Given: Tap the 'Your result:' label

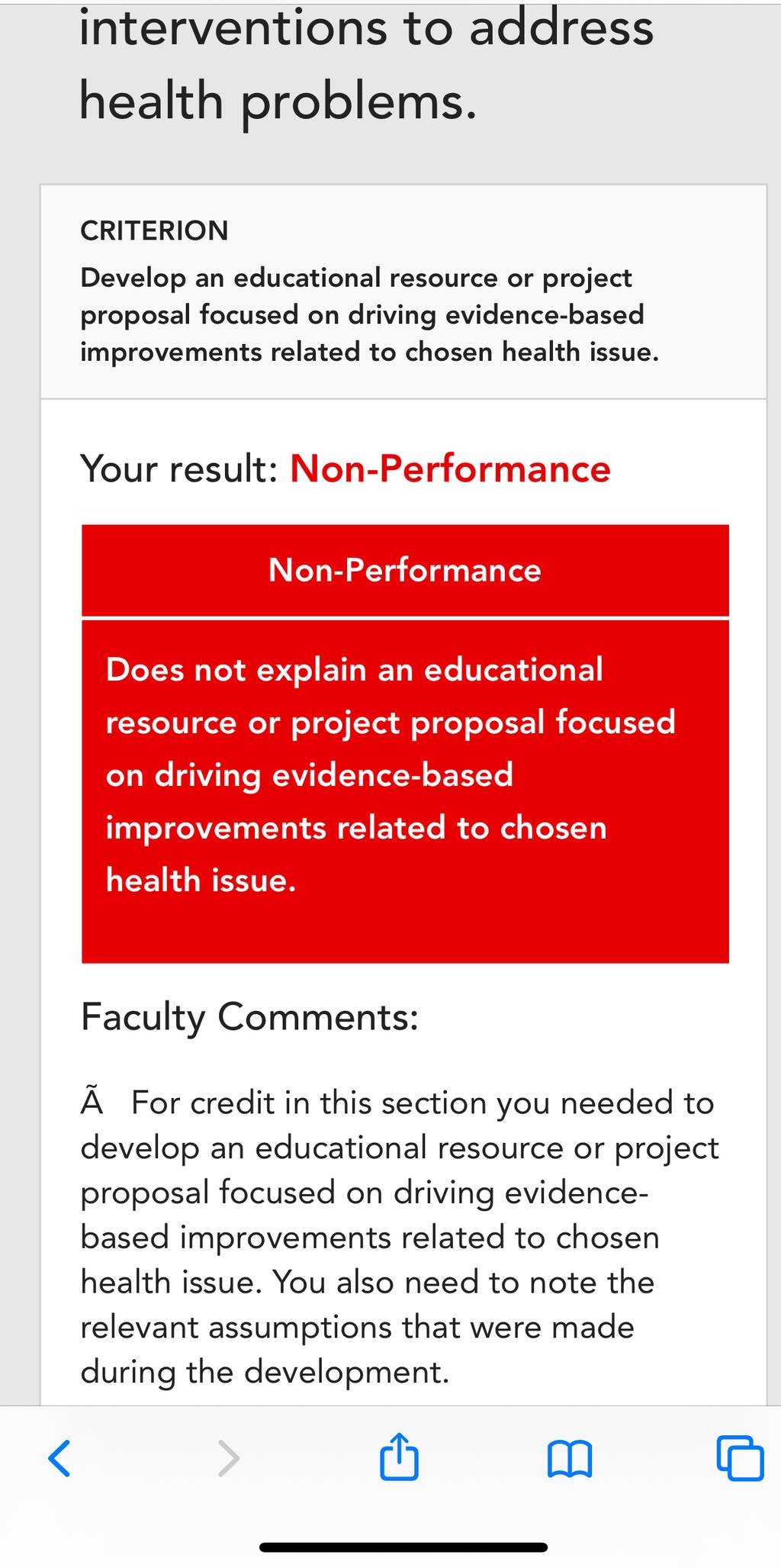Looking at the screenshot, I should point(178,468).
